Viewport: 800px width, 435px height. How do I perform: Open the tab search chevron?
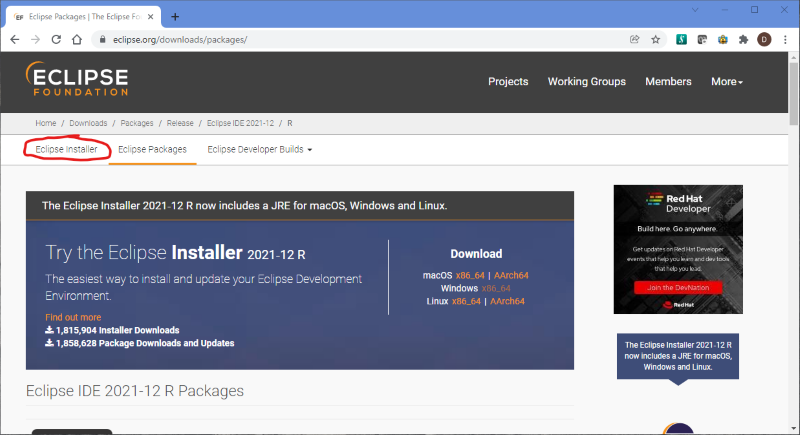(x=695, y=10)
